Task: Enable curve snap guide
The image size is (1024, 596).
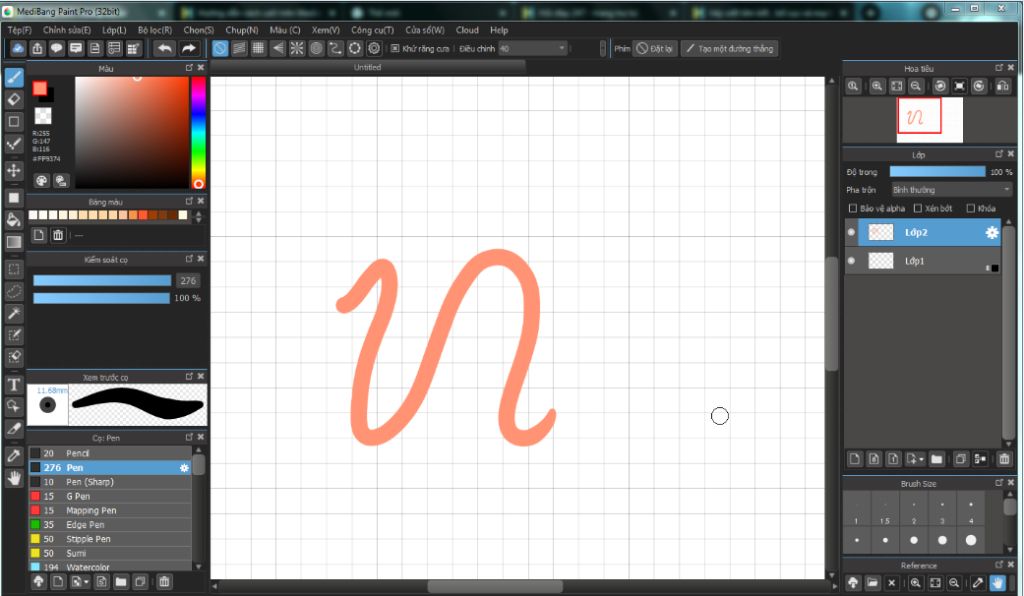Action: coord(335,48)
